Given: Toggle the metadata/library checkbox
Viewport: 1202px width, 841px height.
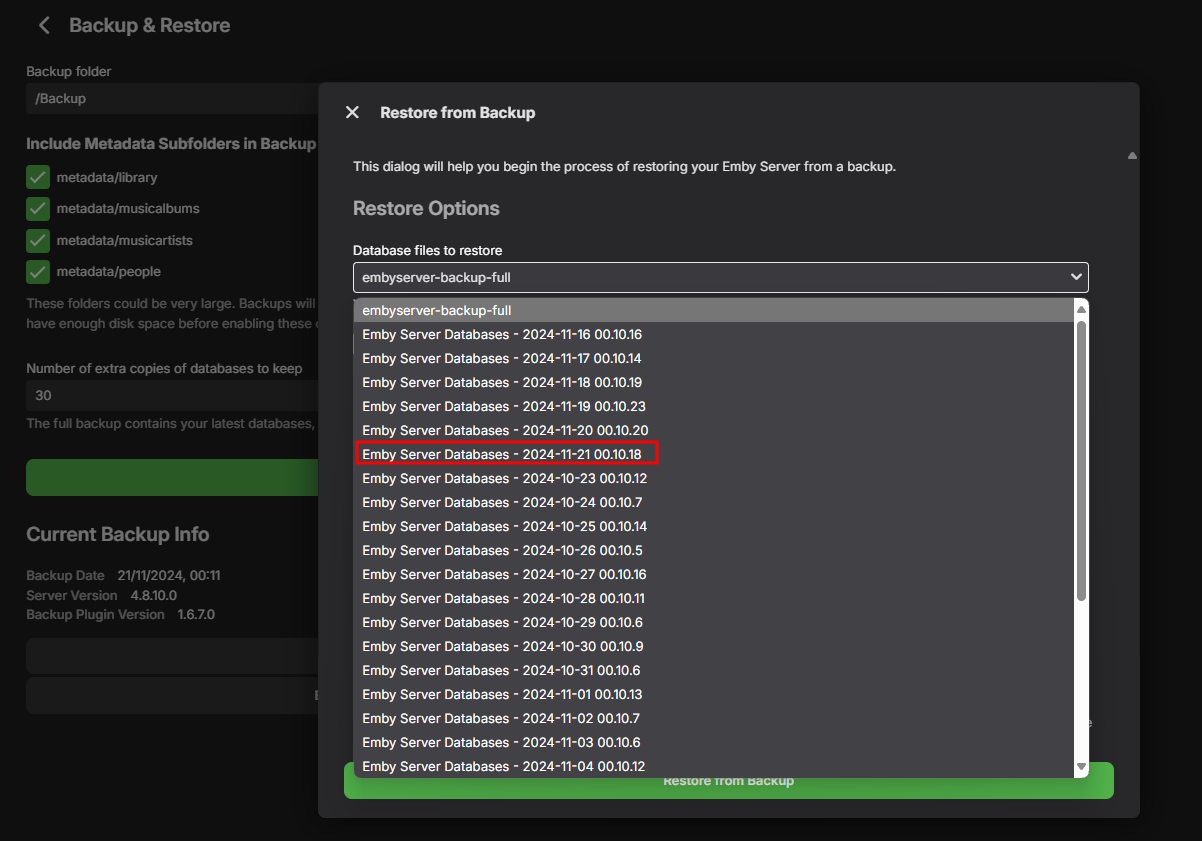Looking at the screenshot, I should tap(38, 178).
